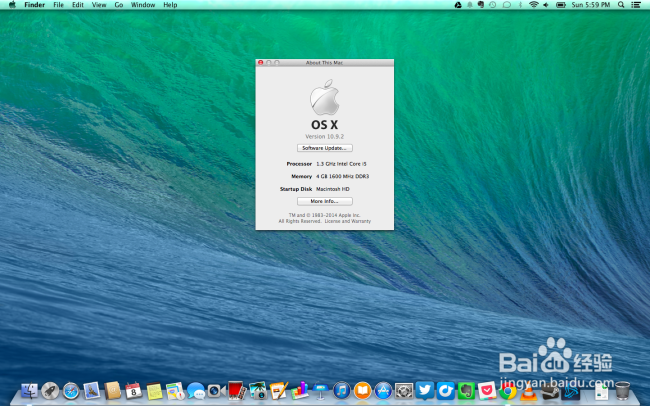Viewport: 650px width, 406px height.
Task: Open Evernote menu bar icon
Action: pos(481,5)
